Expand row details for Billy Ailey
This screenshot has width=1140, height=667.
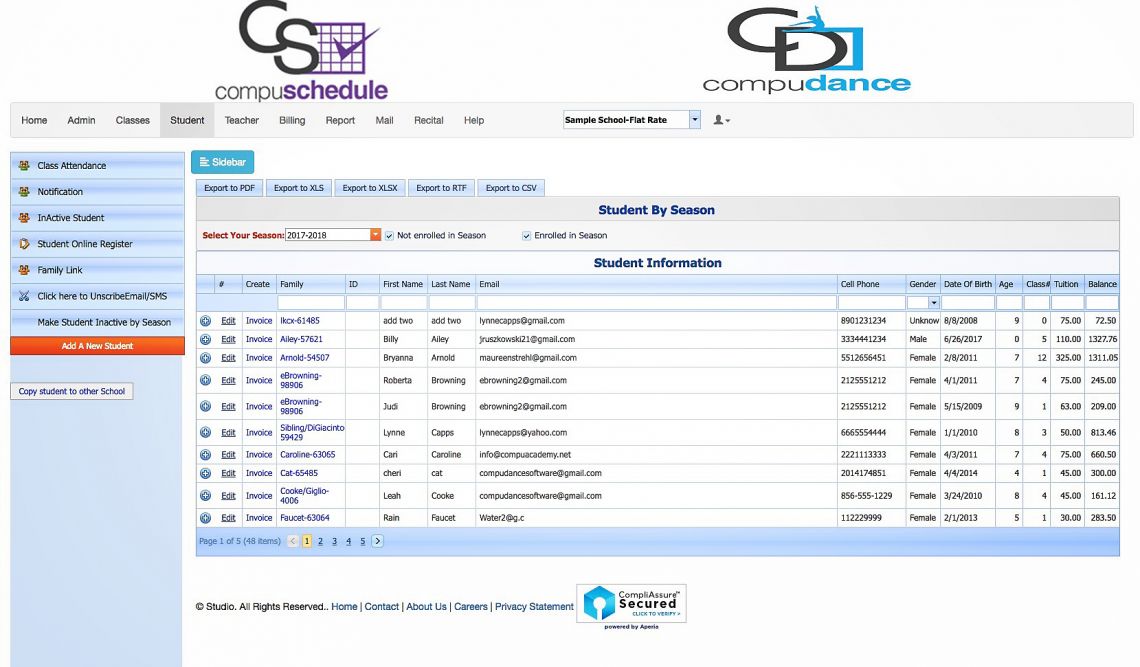[205, 340]
